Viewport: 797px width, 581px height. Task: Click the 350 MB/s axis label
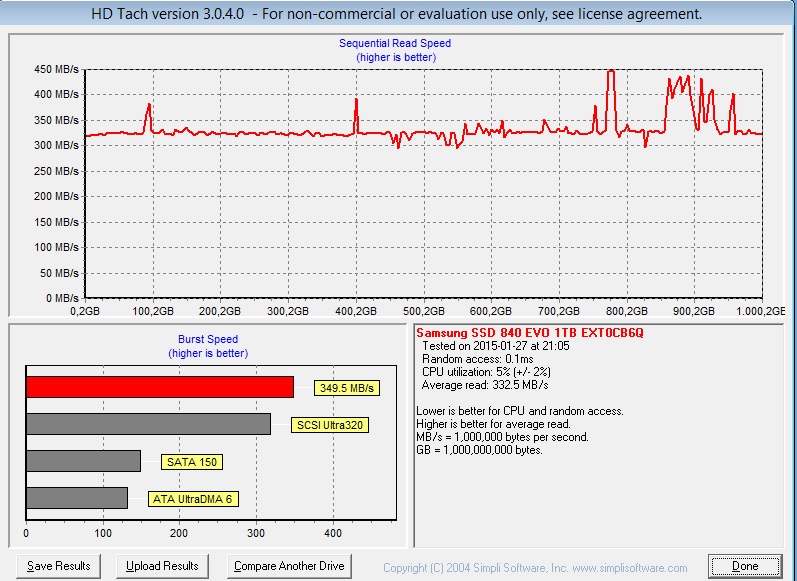56,120
